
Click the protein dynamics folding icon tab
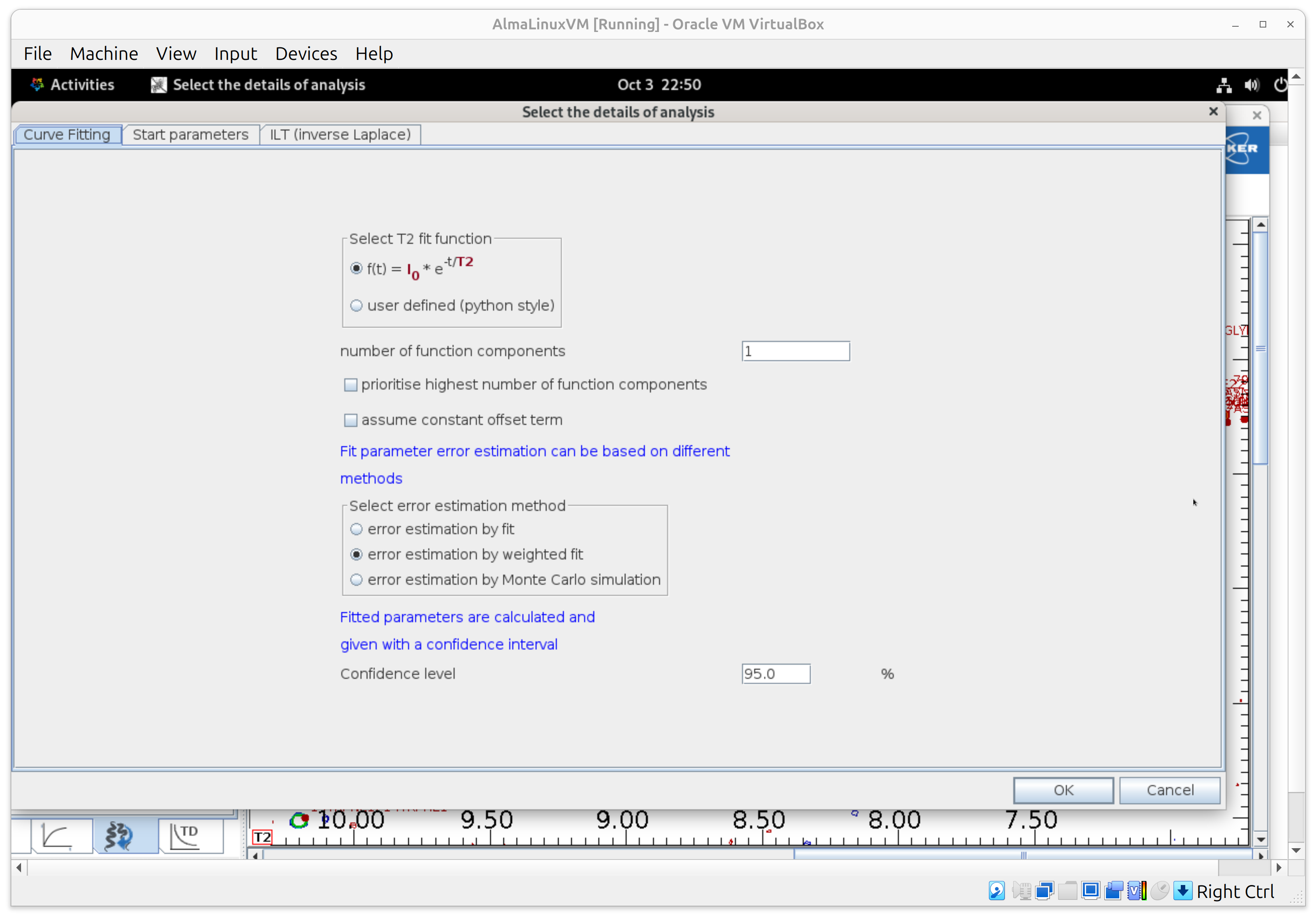tap(119, 836)
